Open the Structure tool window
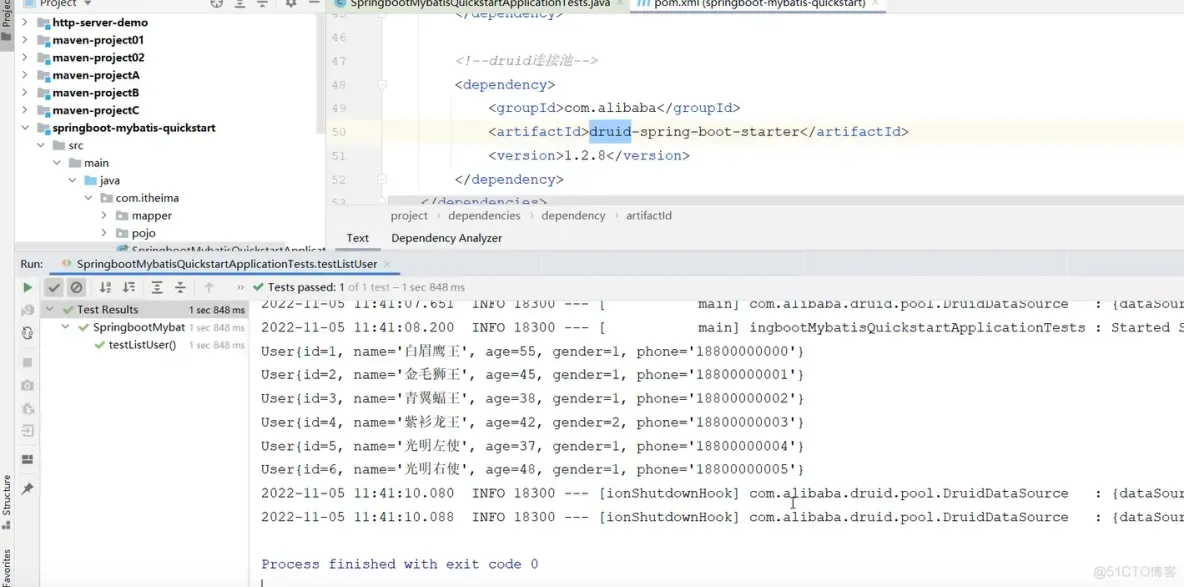 tap(7, 500)
